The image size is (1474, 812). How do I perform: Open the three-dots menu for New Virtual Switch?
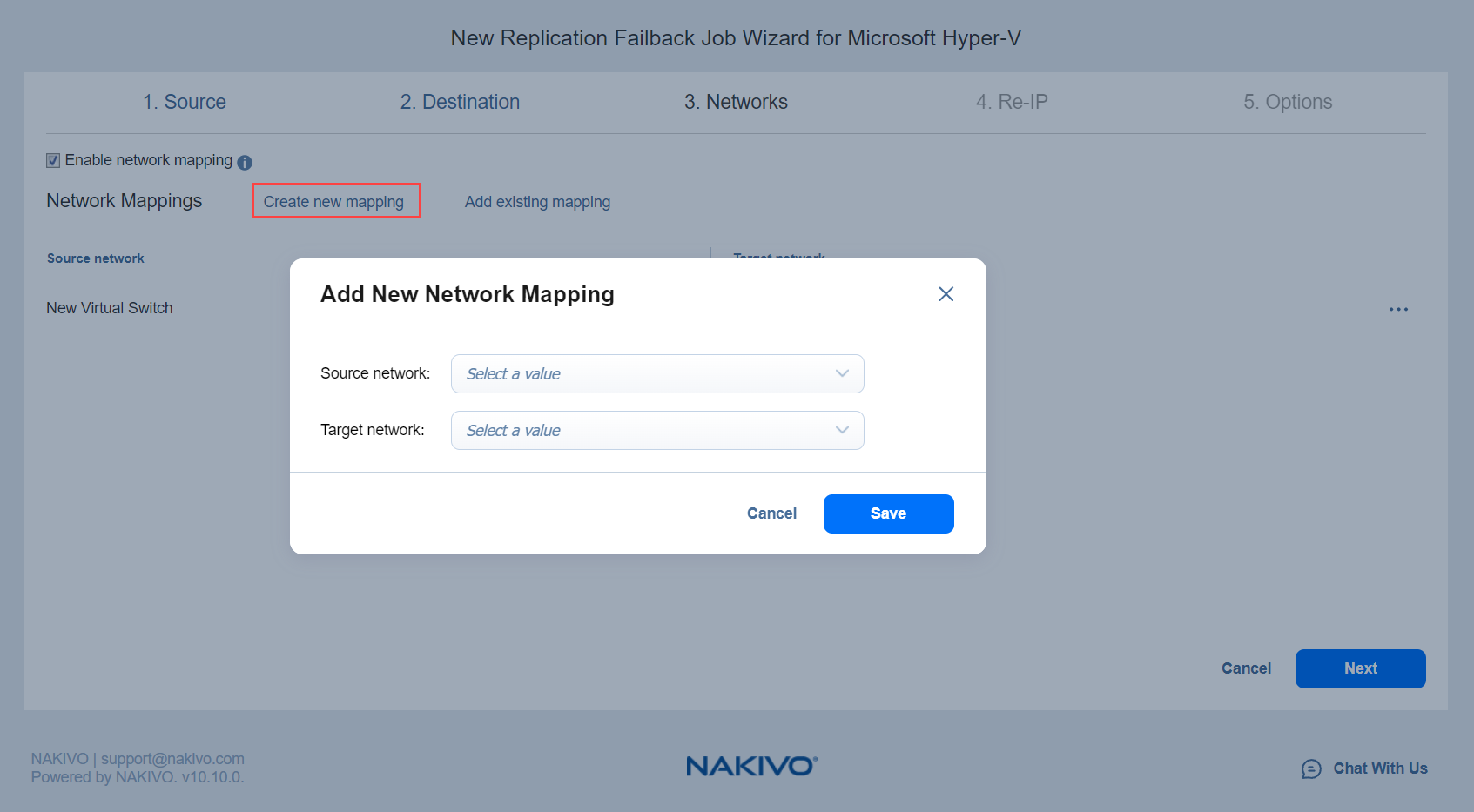(1398, 310)
